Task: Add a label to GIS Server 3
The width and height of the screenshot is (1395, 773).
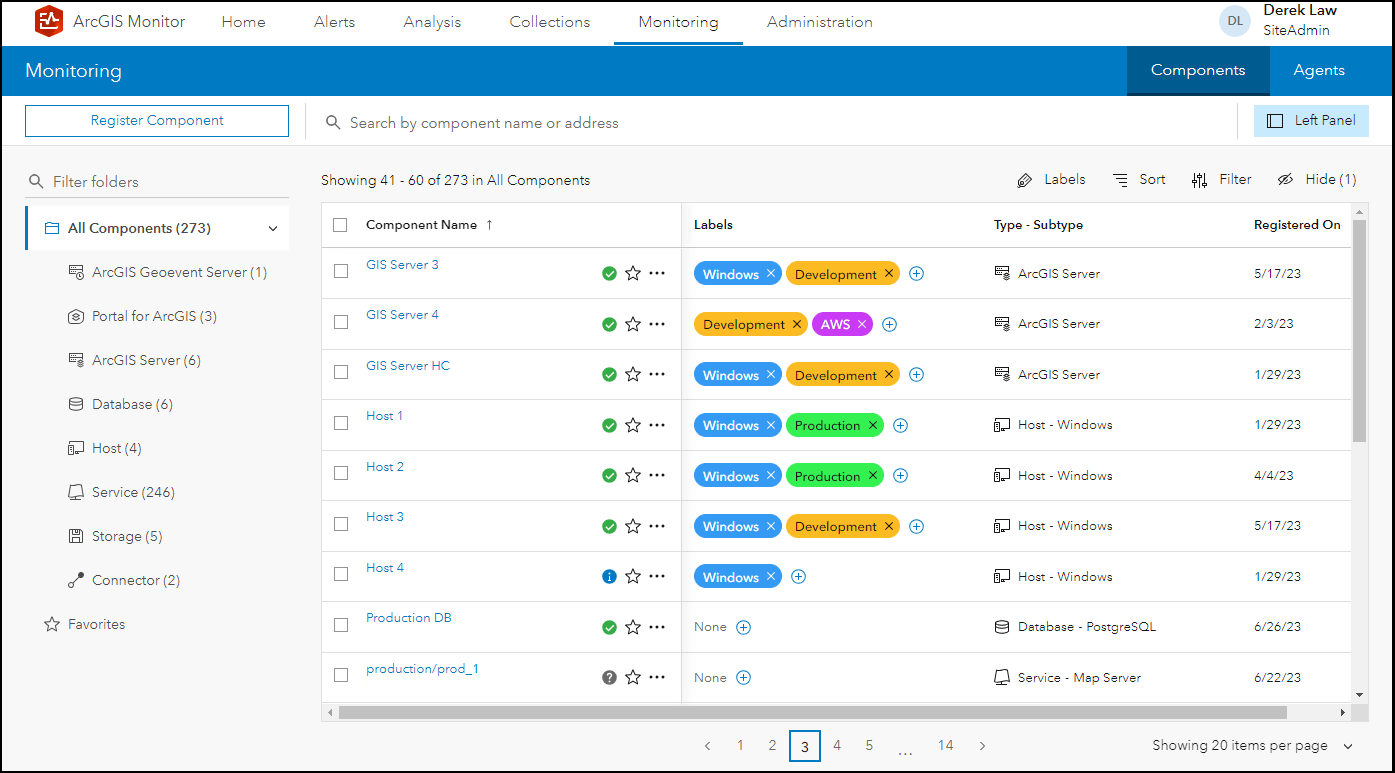Action: tap(916, 274)
